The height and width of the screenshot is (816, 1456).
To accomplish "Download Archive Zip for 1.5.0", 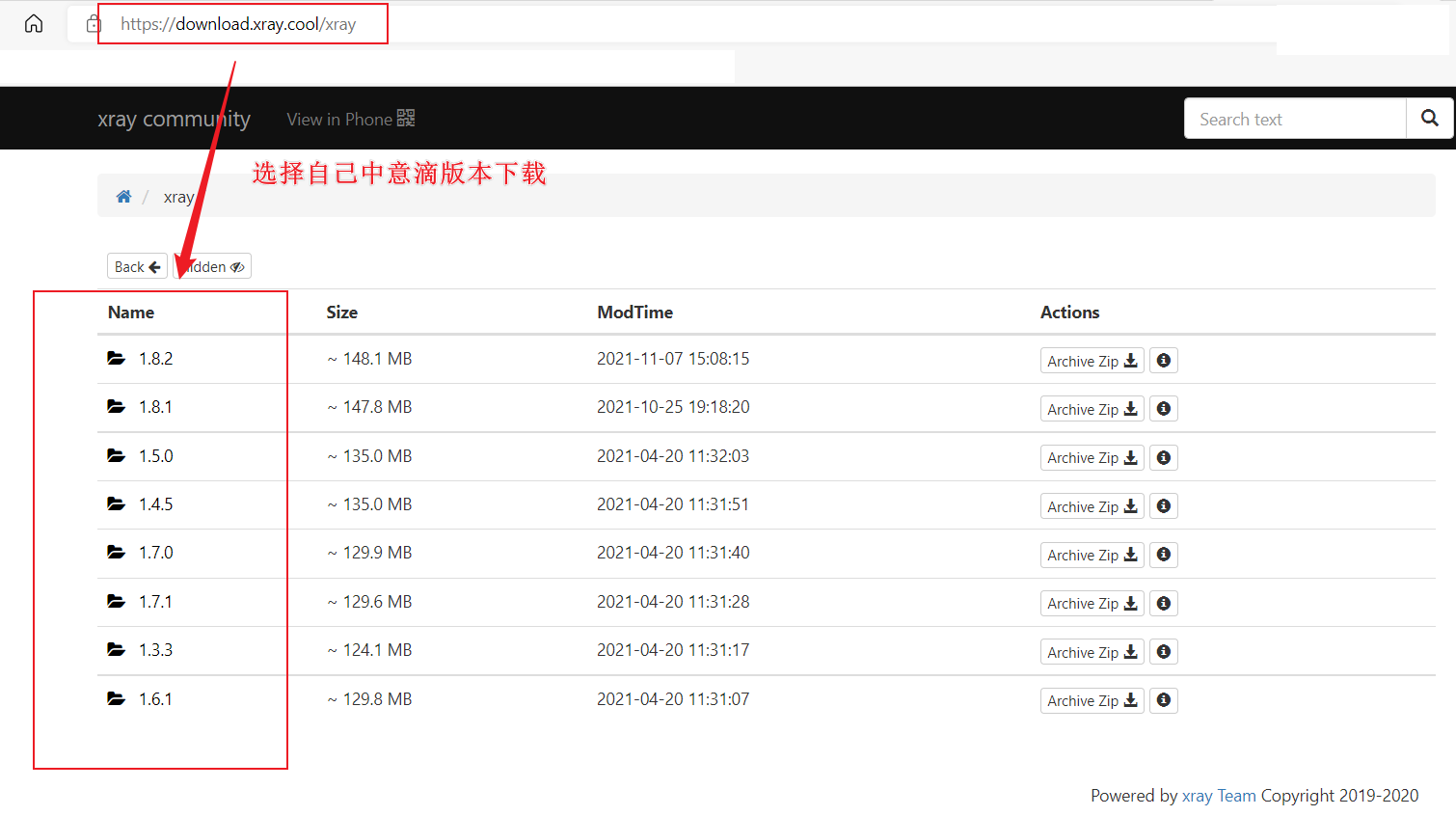I will click(1092, 457).
